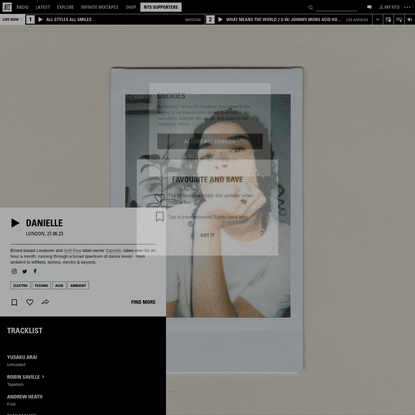Click the search input field

(336, 7)
